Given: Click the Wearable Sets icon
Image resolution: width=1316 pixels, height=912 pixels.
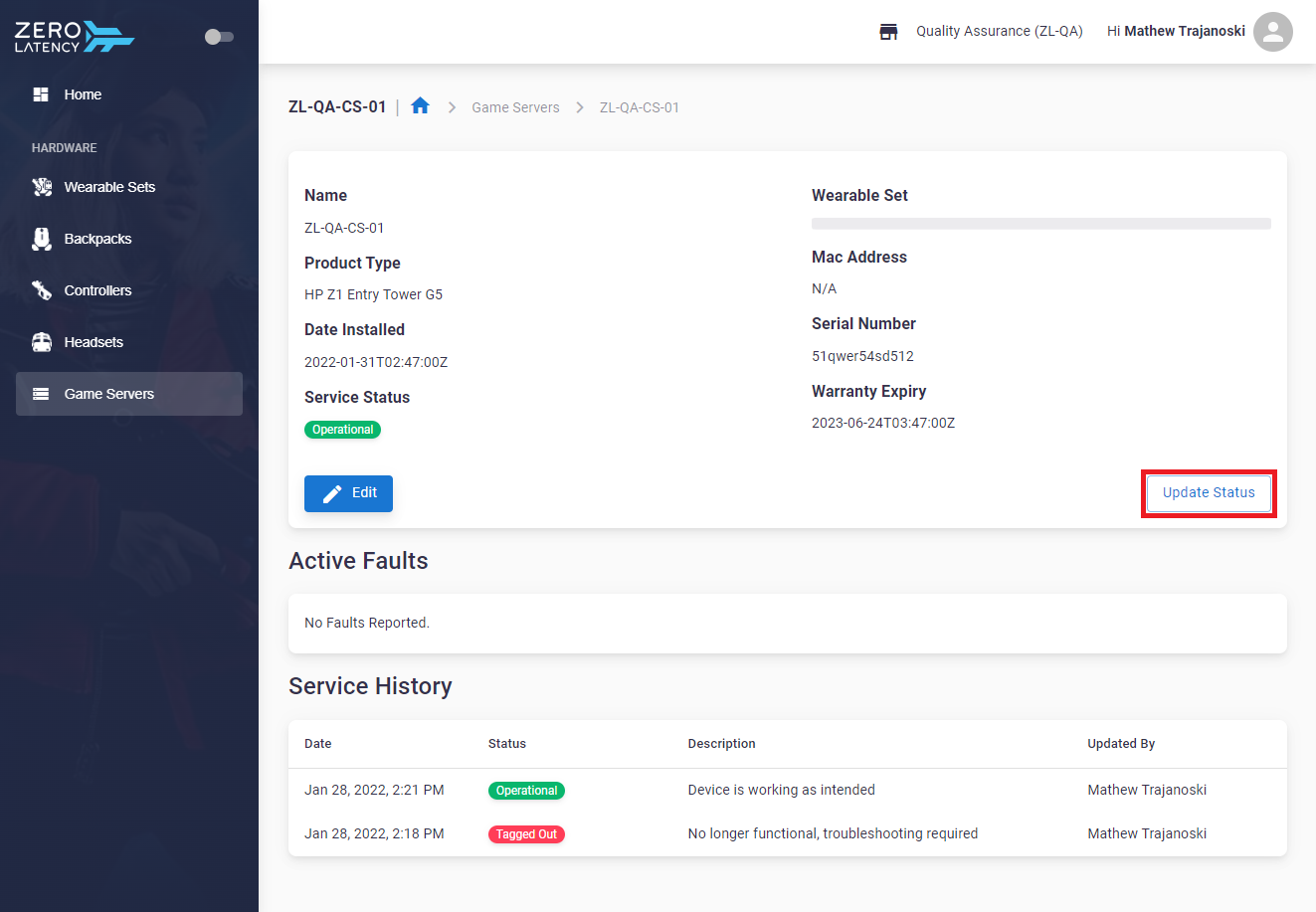Looking at the screenshot, I should [x=42, y=187].
